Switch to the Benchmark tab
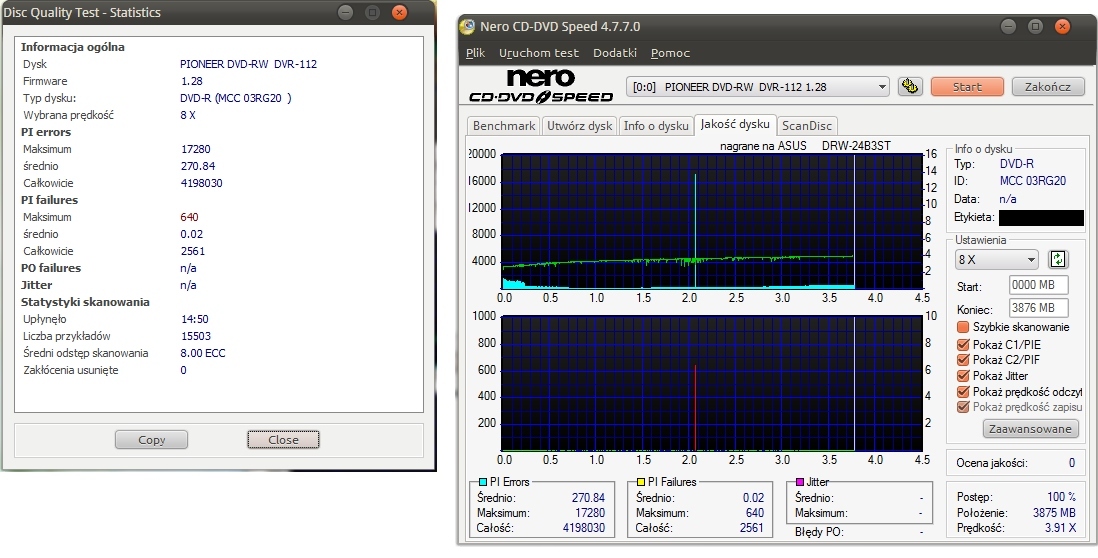Screen dimensions: 1098x558 (503, 126)
